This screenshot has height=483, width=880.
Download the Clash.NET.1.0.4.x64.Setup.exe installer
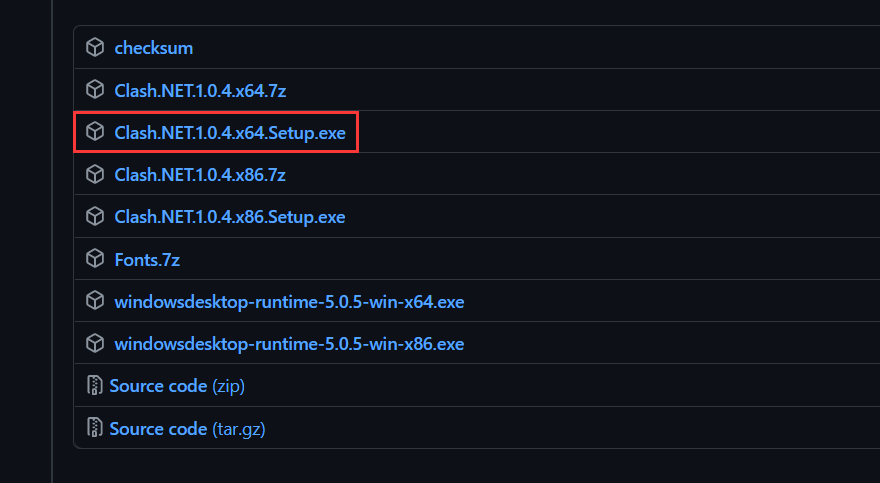point(230,132)
